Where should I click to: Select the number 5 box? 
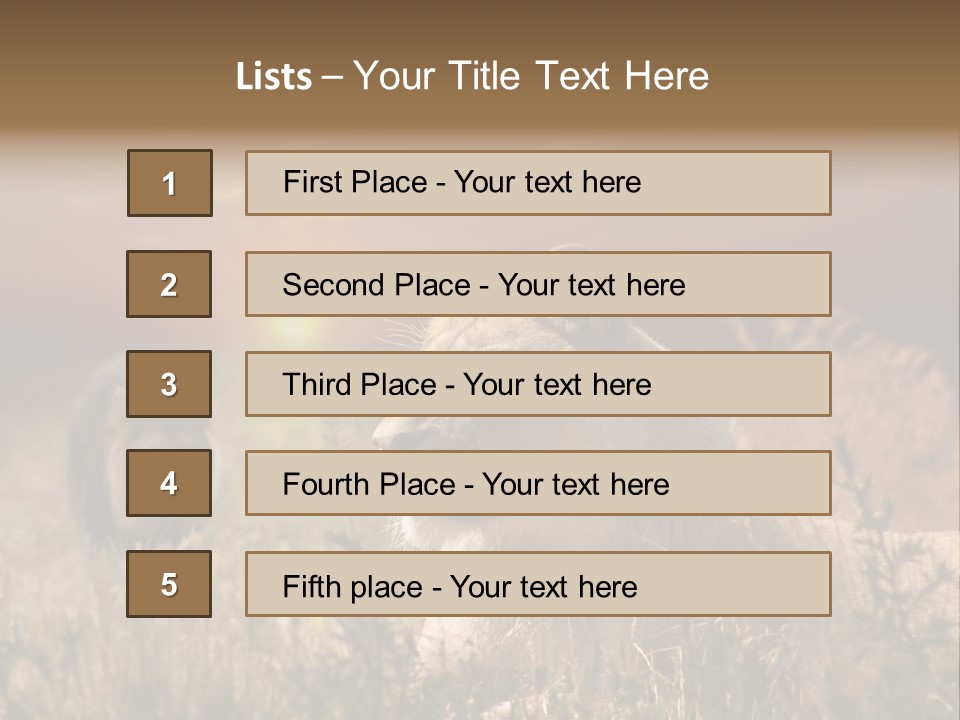(169, 584)
